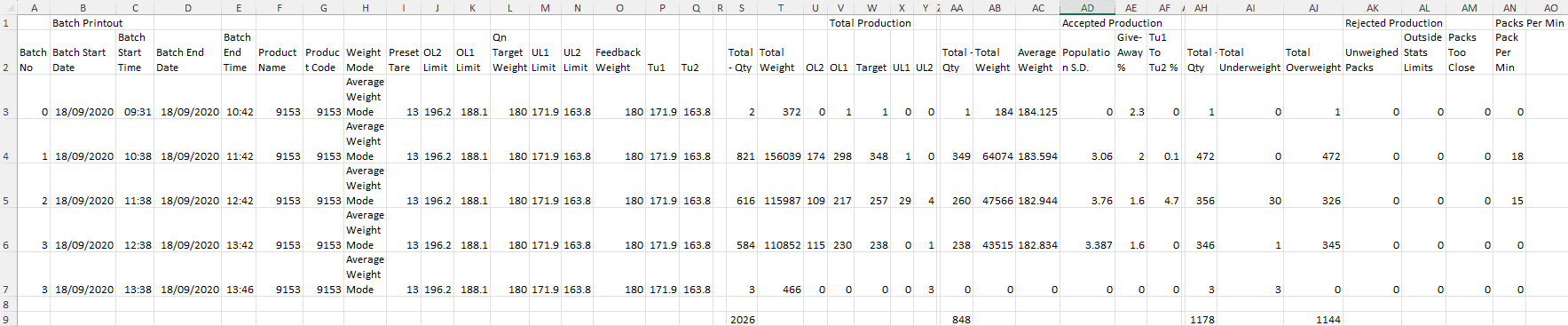The height and width of the screenshot is (326, 1568).
Task: Select the 'Batch Start Date' header cell
Action: [83, 52]
